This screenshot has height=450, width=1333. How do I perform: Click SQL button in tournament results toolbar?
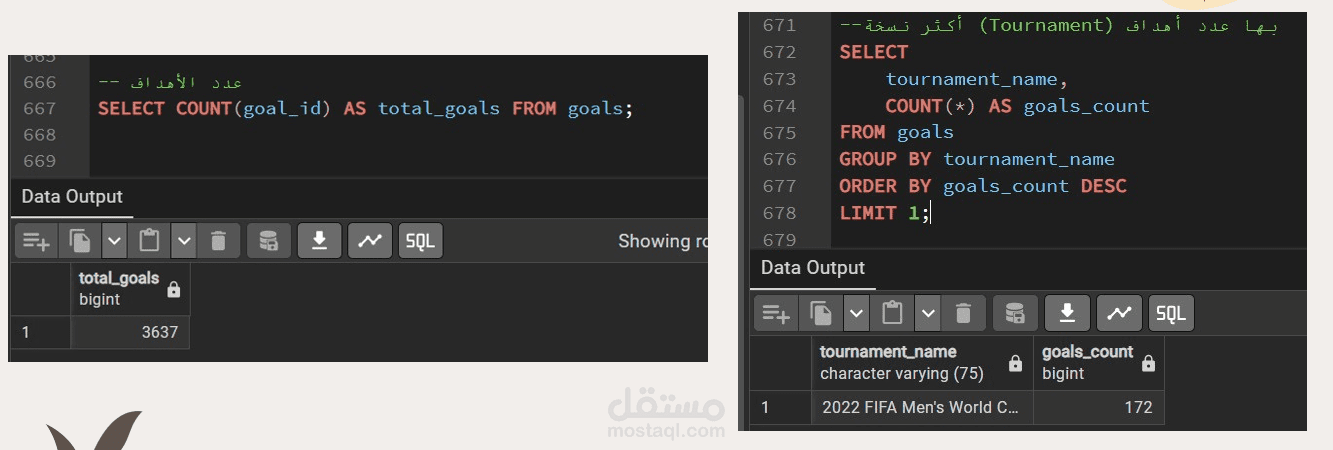pos(1171,314)
